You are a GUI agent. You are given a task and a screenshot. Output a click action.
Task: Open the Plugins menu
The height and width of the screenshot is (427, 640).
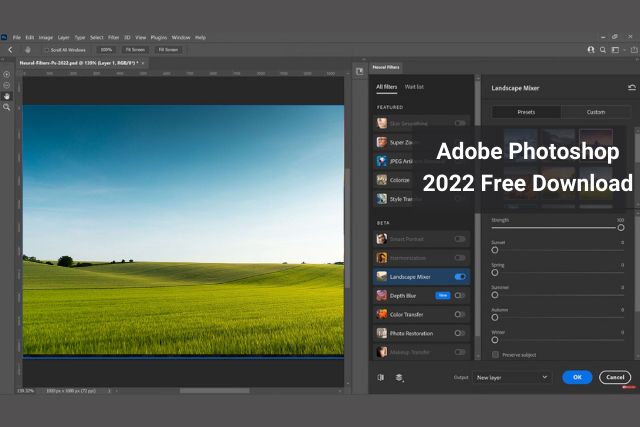[x=159, y=37]
